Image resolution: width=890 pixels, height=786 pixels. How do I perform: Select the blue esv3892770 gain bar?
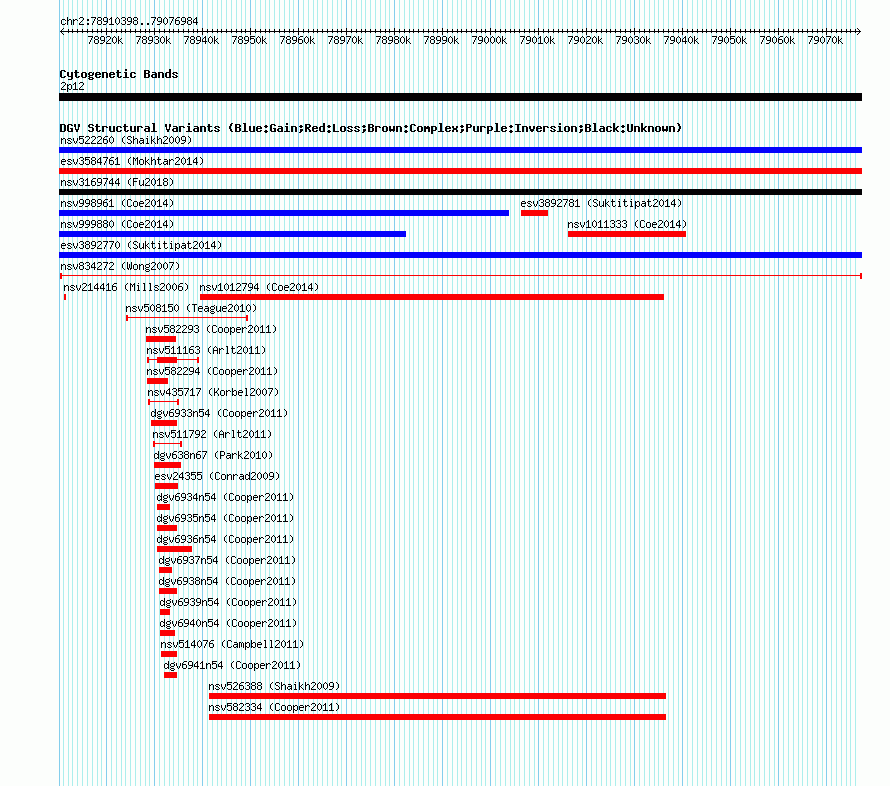coord(460,255)
